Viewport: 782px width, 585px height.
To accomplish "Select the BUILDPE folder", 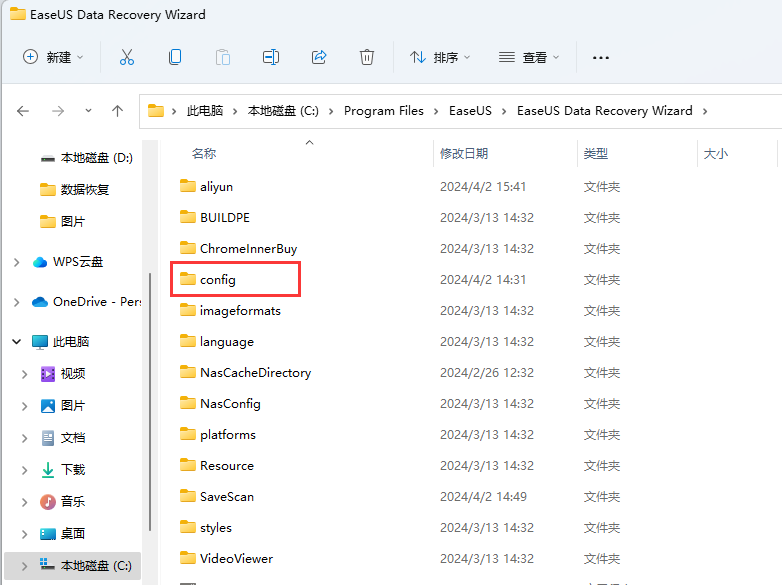I will tap(224, 217).
